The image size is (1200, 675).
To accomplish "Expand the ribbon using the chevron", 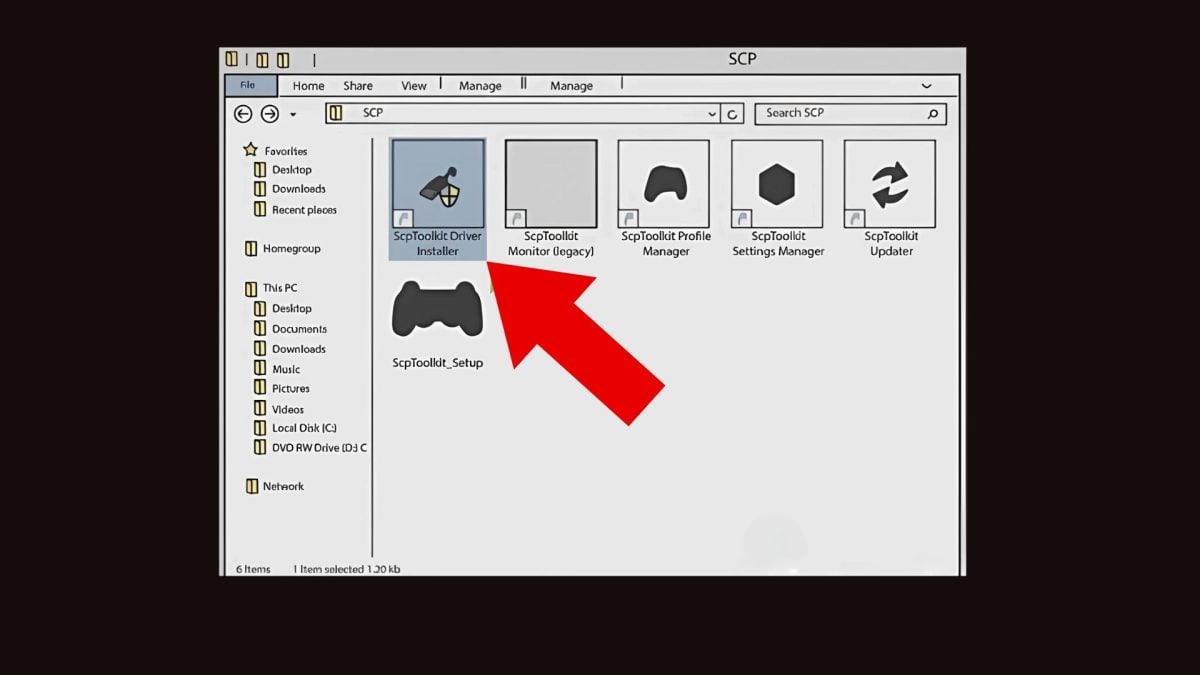I will [x=926, y=86].
